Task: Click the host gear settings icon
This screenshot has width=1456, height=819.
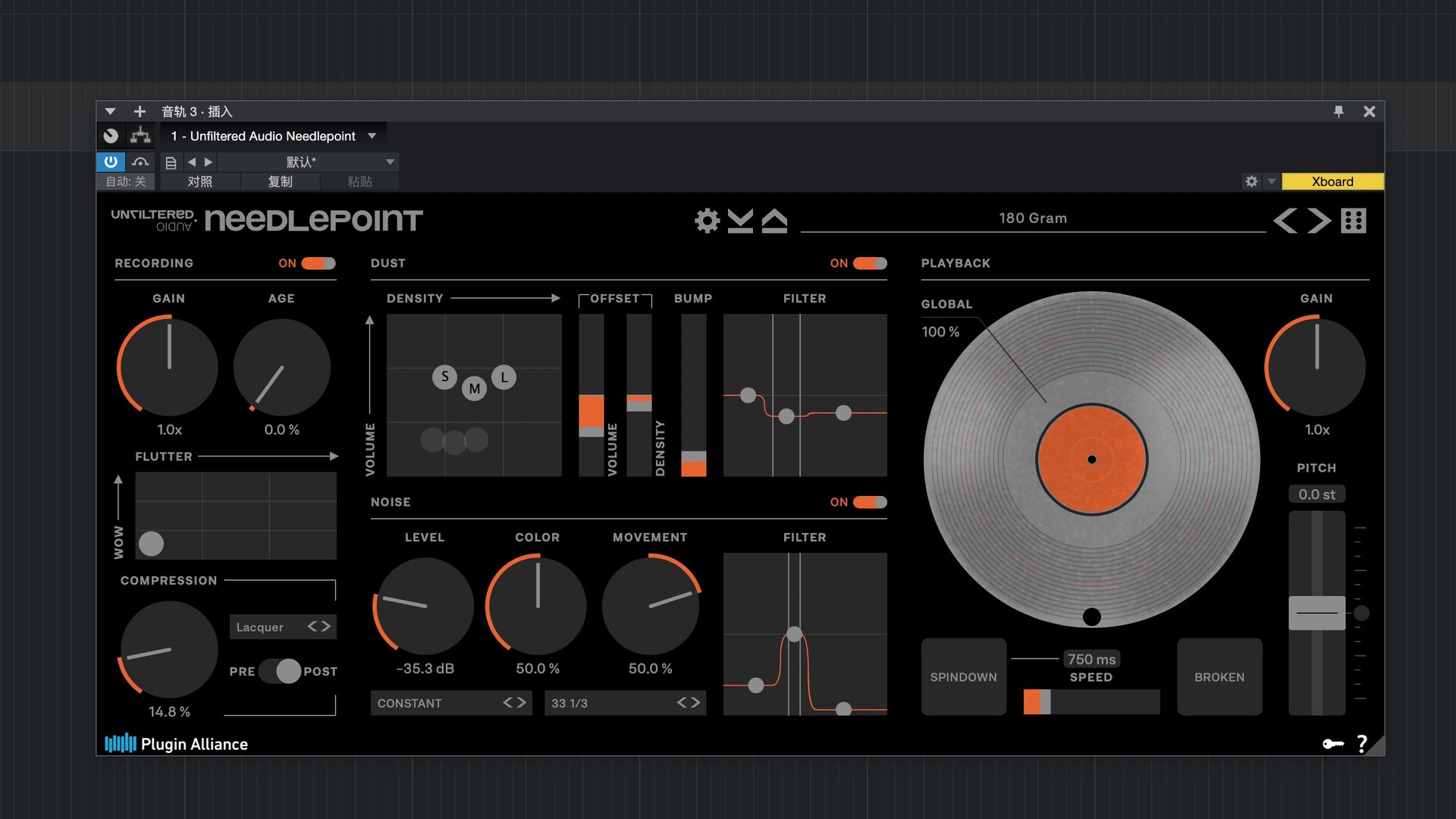Action: (x=1251, y=181)
